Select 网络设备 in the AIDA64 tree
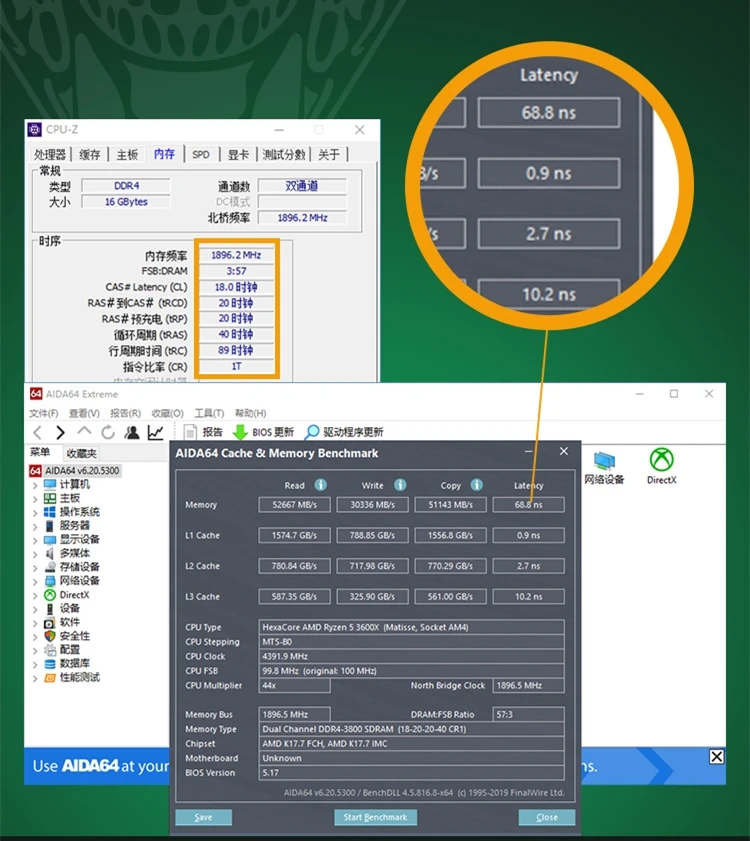Image resolution: width=750 pixels, height=841 pixels. pos(72,580)
